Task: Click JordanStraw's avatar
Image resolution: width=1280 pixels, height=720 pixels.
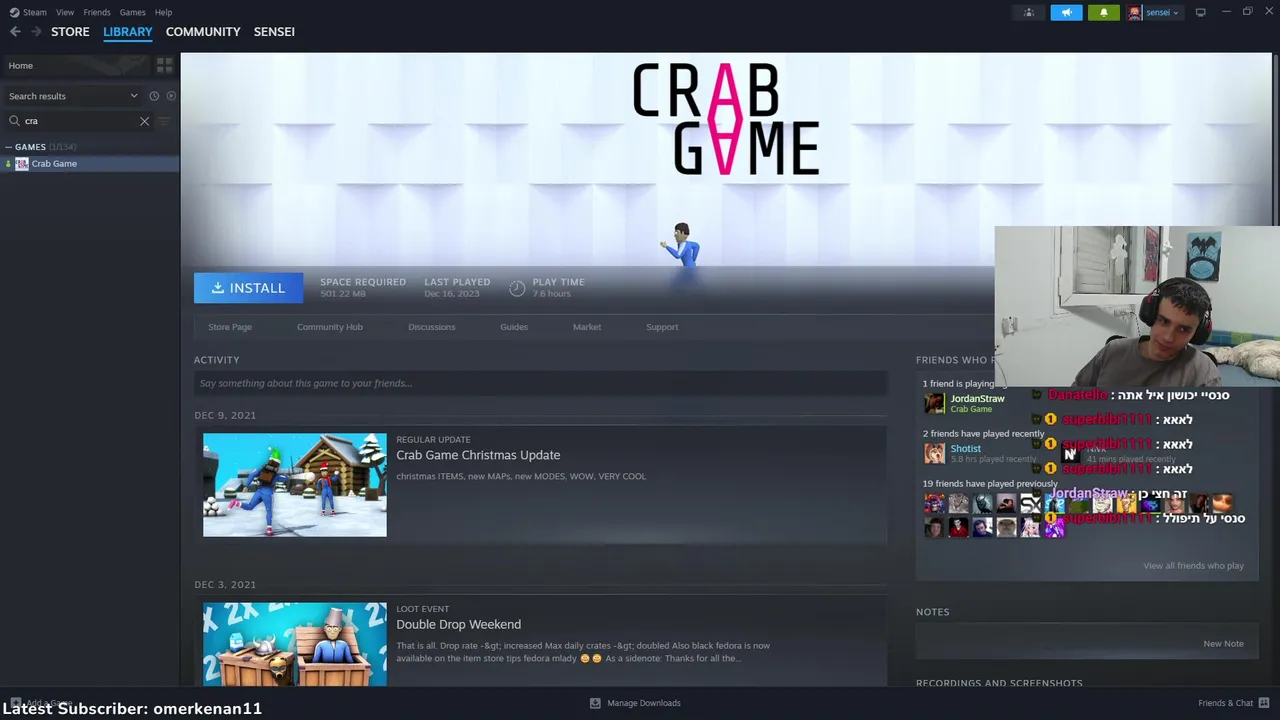Action: [934, 403]
